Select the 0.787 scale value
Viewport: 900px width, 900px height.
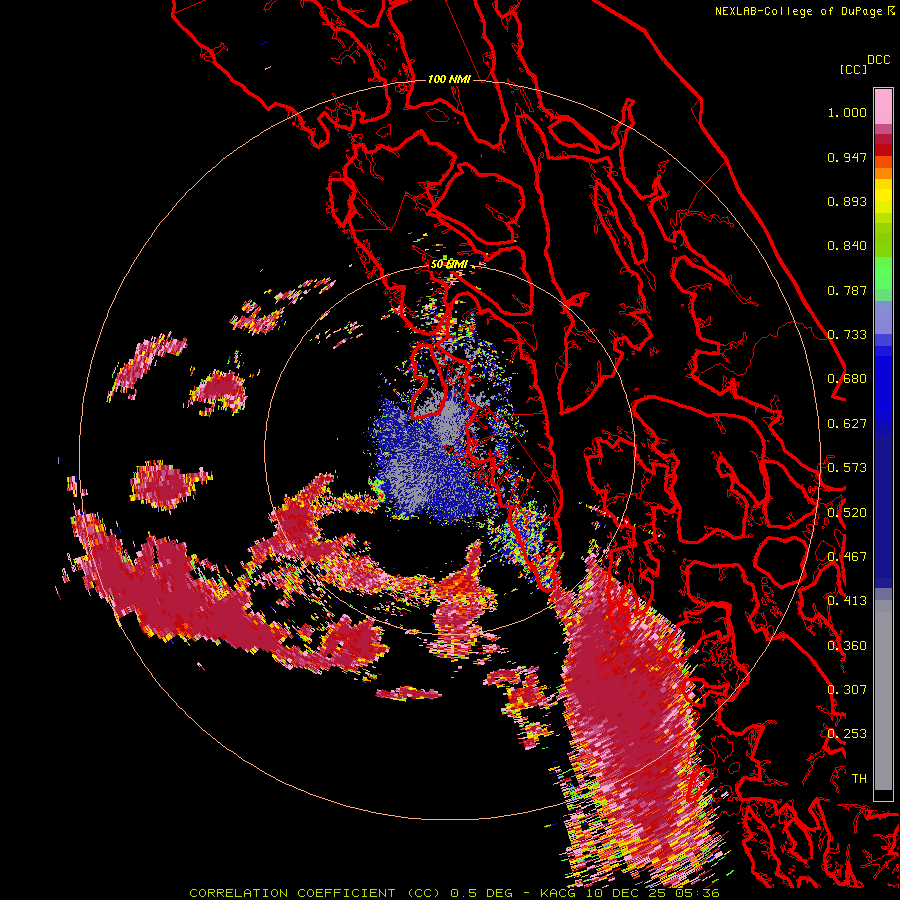coord(847,290)
